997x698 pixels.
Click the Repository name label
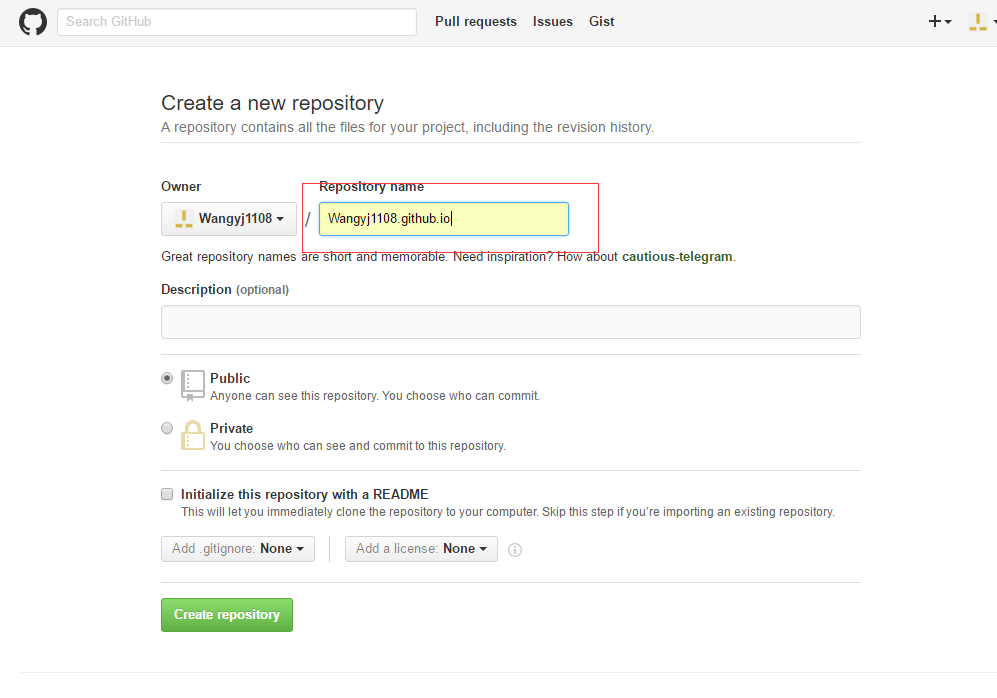(371, 187)
